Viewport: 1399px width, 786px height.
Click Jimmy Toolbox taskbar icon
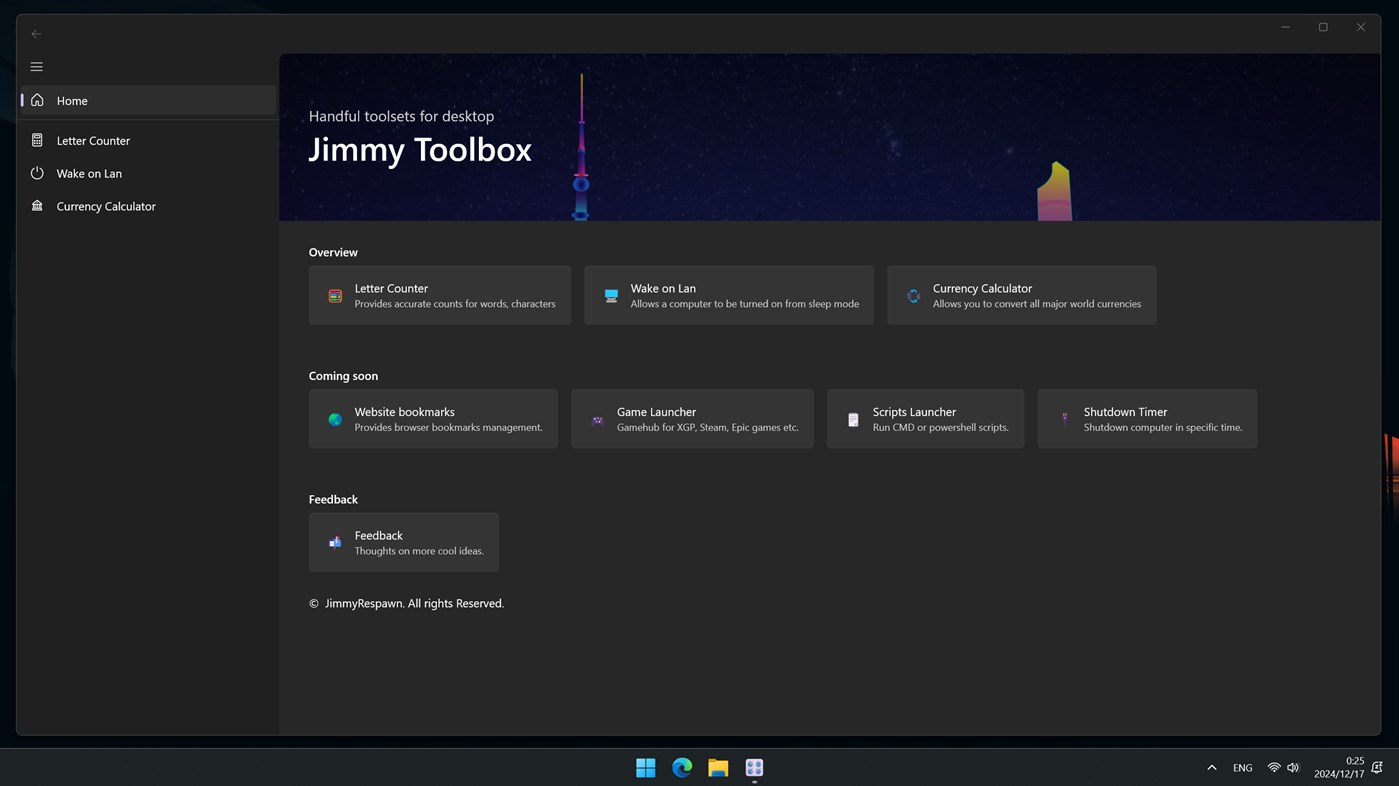coord(754,768)
